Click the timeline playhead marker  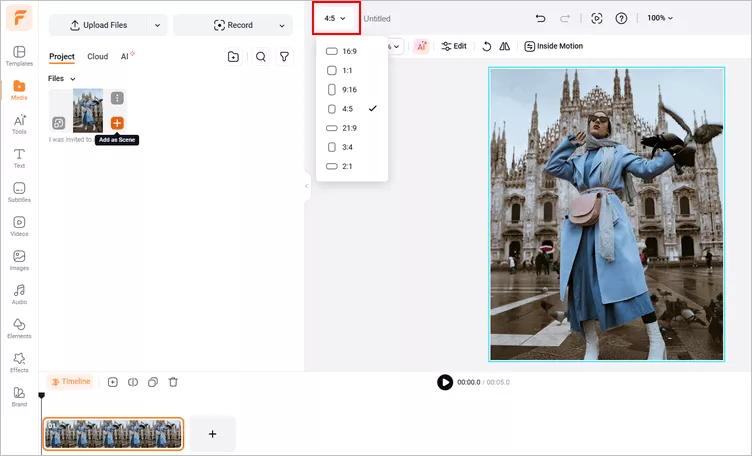(42, 395)
